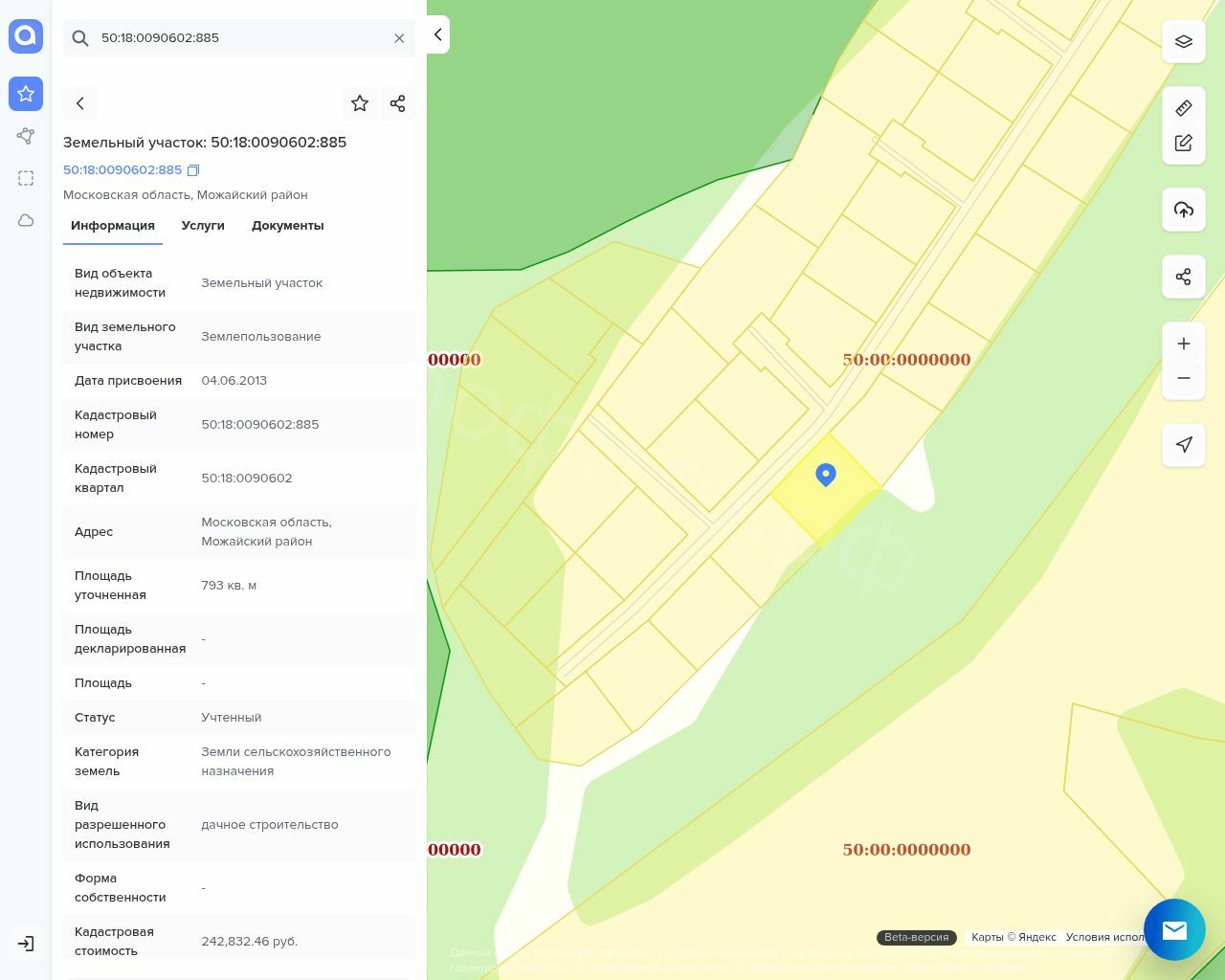Open the map layers selector
Screen dimensions: 1225x980
point(1183,42)
